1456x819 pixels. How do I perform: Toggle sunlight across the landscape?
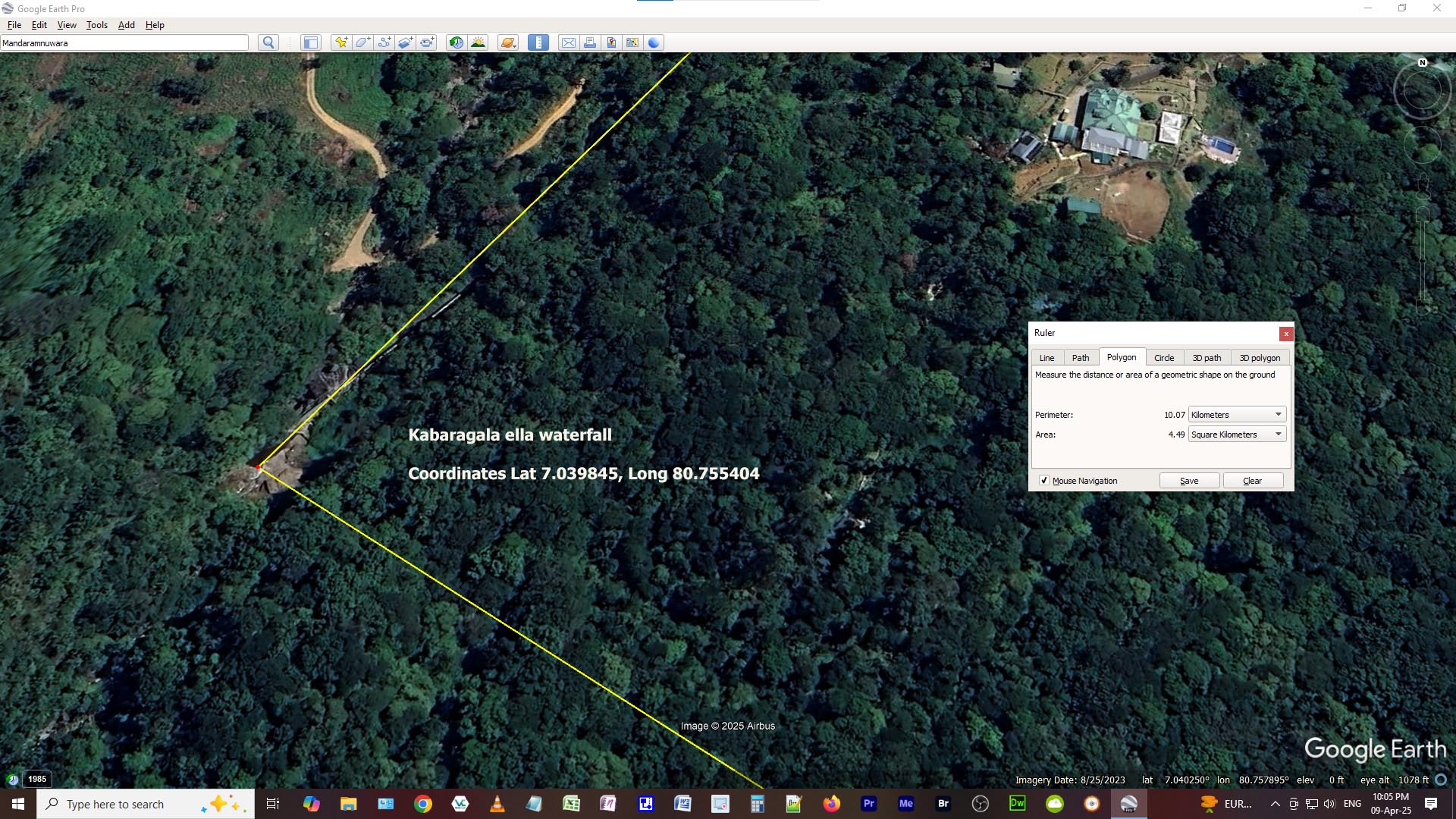478,42
